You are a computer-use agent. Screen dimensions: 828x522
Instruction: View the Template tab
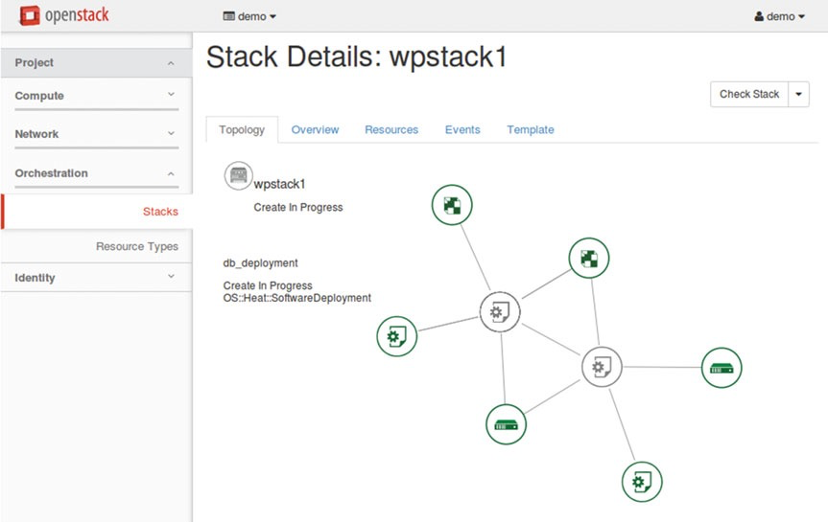(x=531, y=130)
